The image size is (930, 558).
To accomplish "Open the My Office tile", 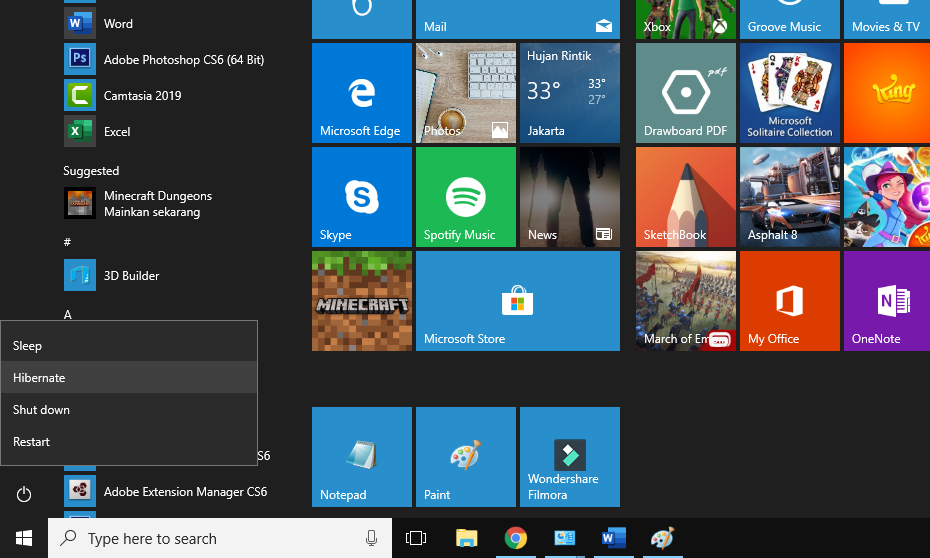I will 789,301.
